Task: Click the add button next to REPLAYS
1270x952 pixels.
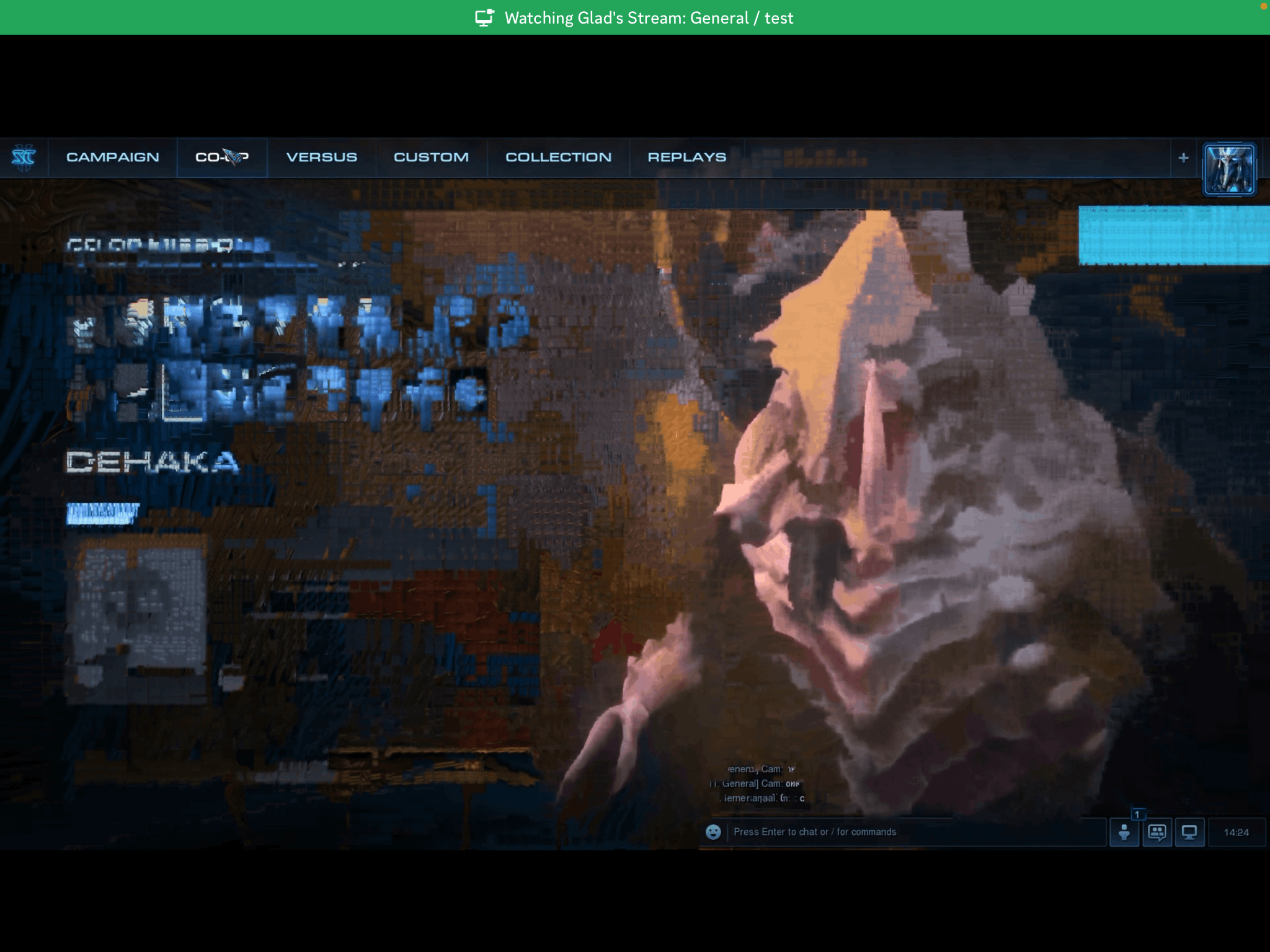Action: 1184,157
